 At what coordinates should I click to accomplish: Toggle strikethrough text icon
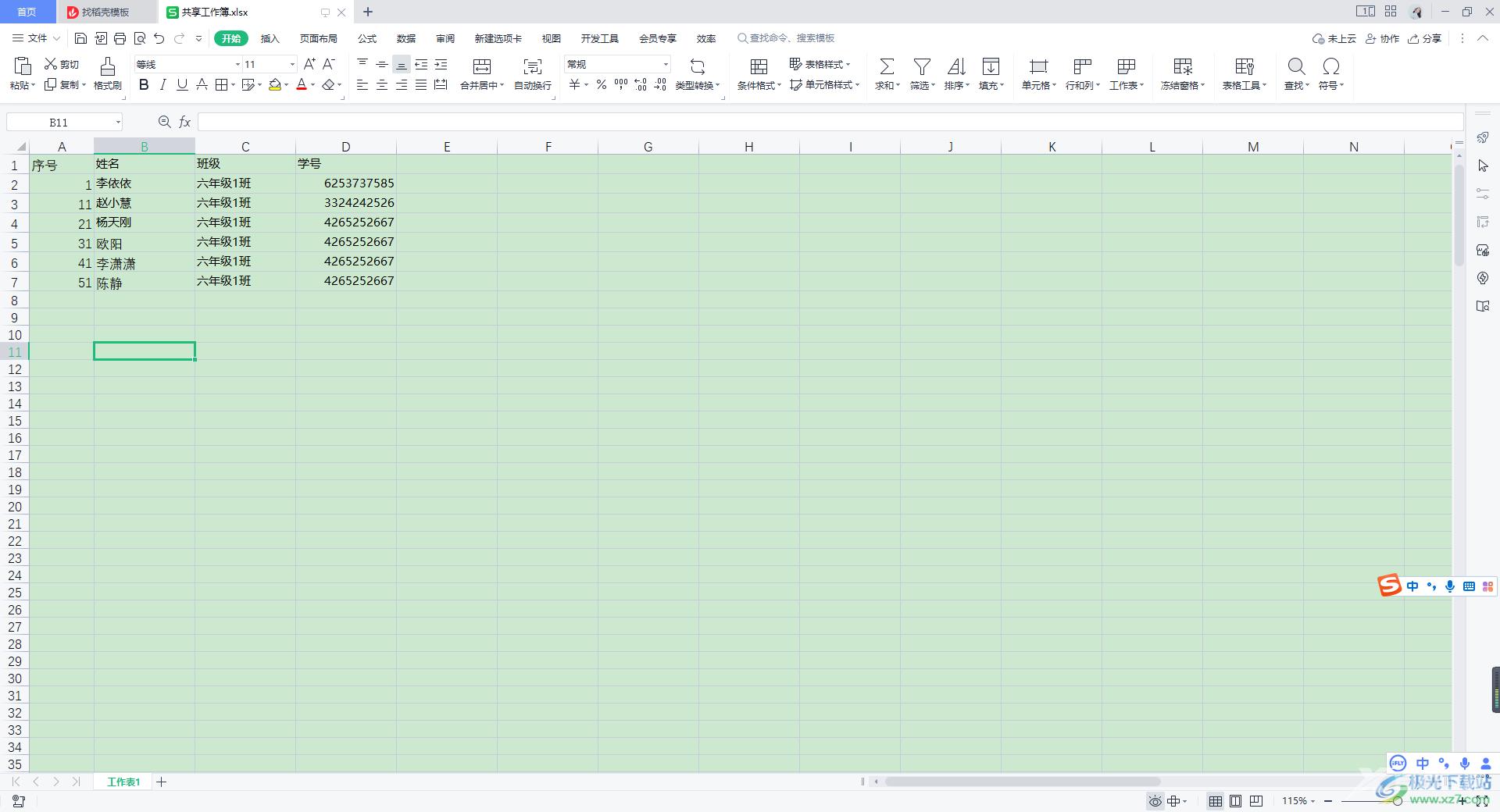coord(202,84)
